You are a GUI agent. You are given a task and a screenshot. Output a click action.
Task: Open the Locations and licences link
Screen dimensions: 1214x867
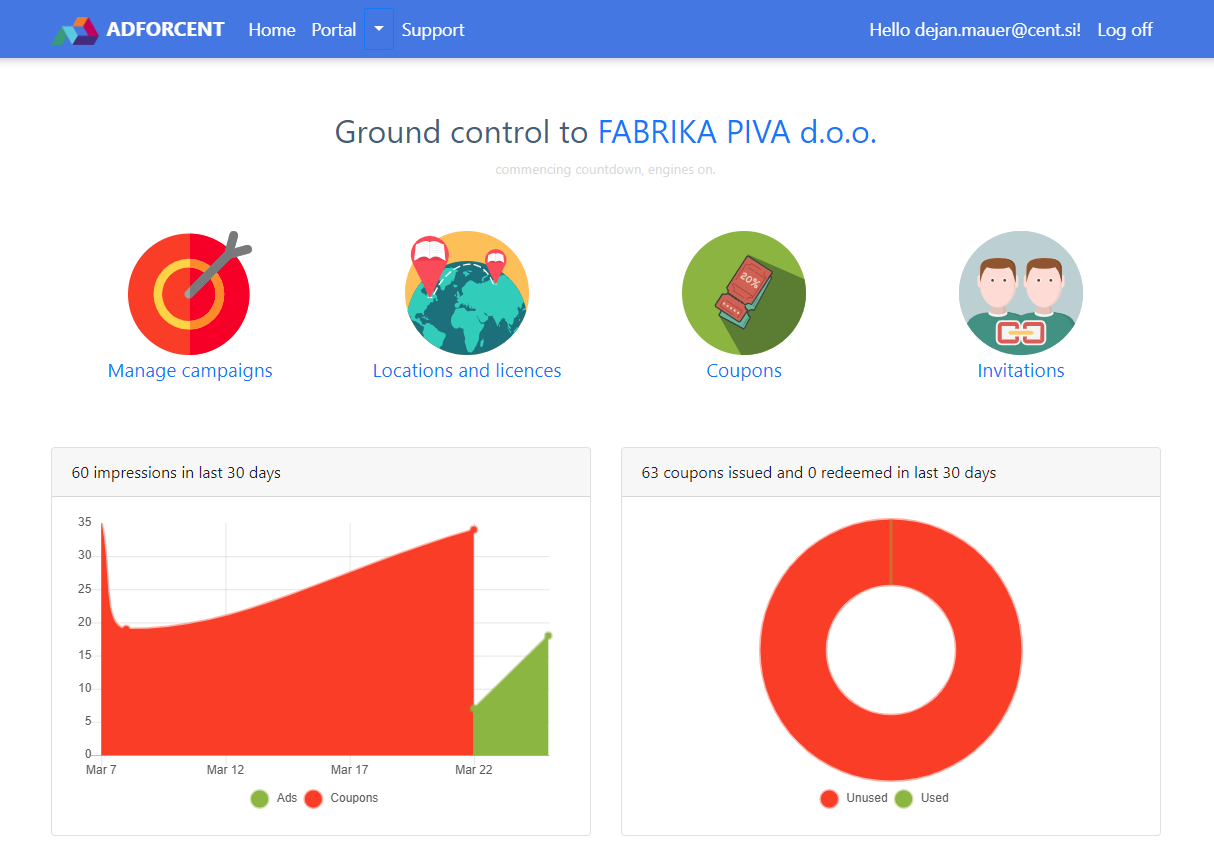tap(467, 371)
